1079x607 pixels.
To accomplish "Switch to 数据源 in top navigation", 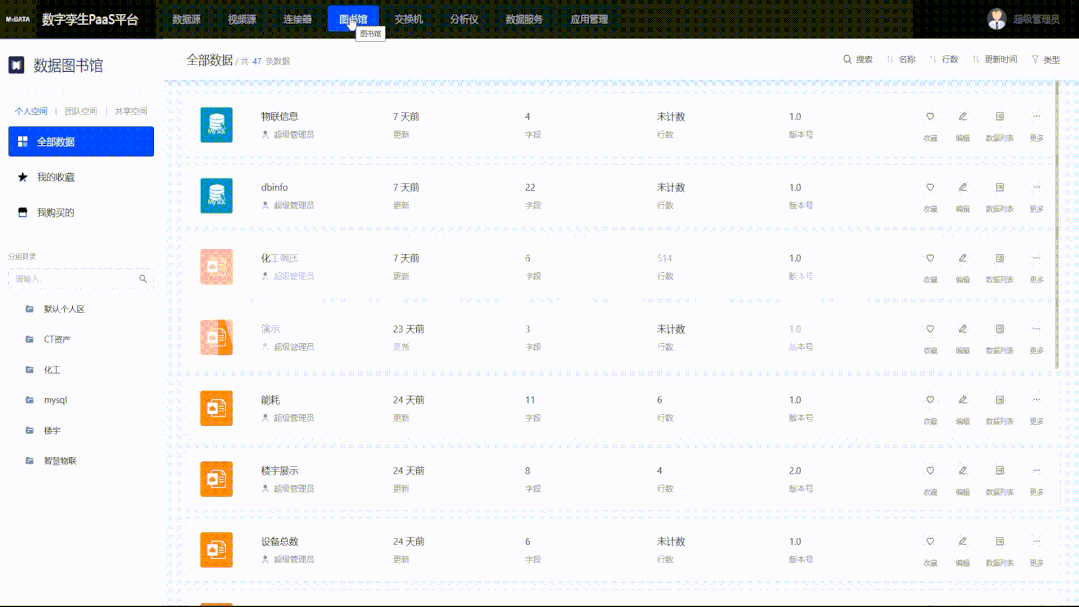I will coord(186,19).
